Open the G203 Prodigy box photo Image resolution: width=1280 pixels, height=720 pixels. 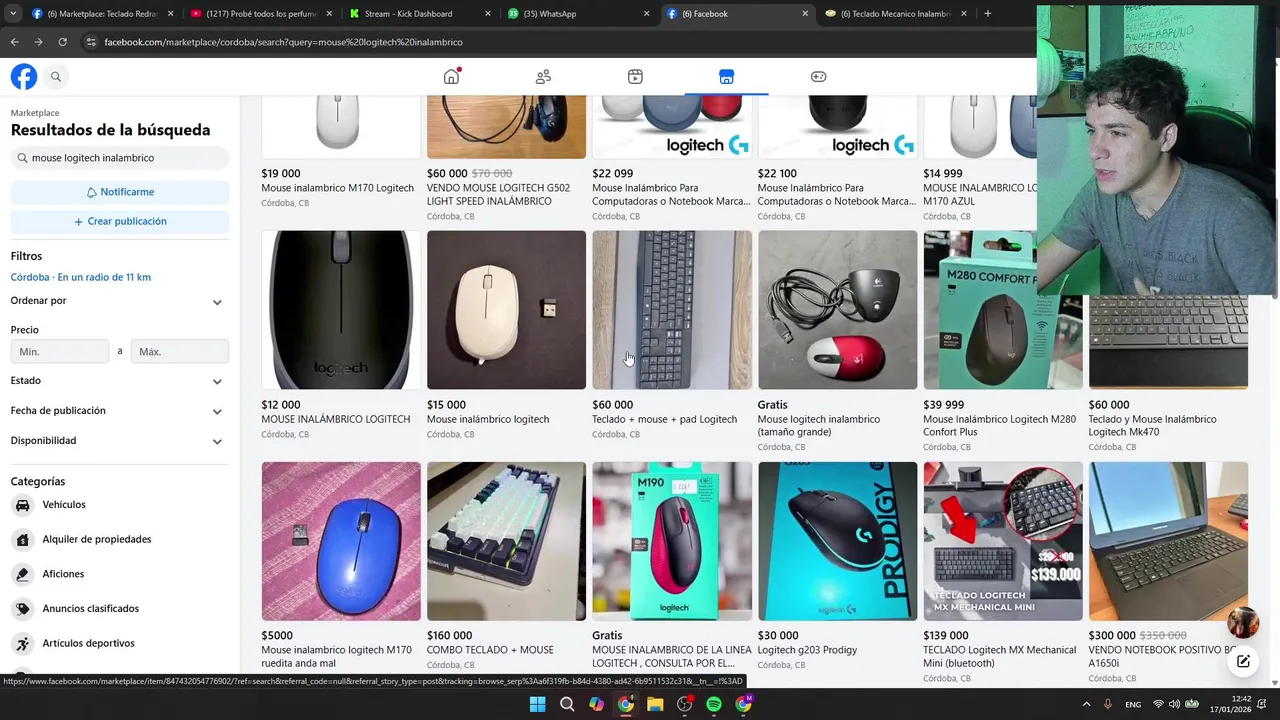coord(837,541)
